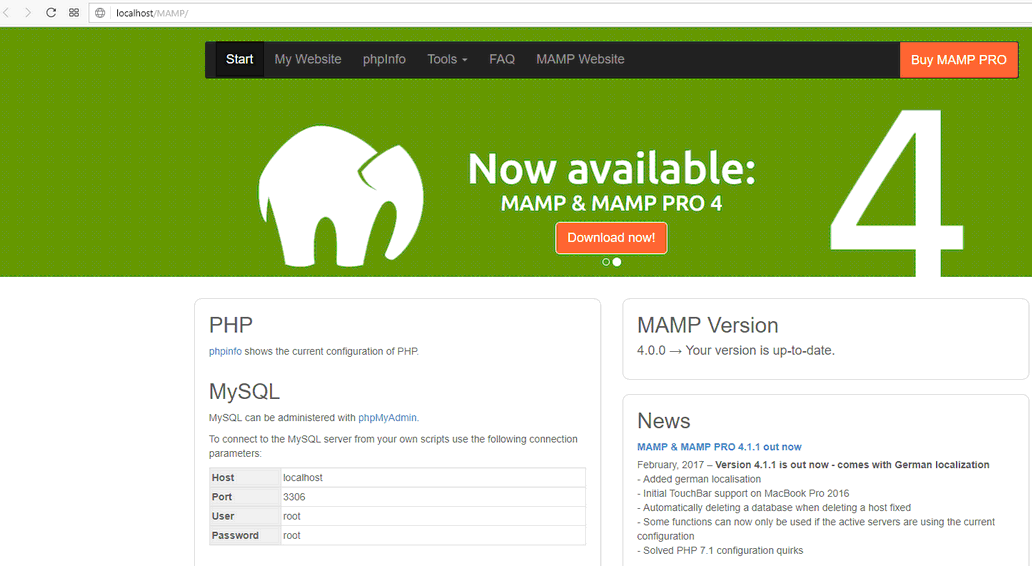The height and width of the screenshot is (566, 1032).
Task: Click the PHP heading
Action: 230,325
